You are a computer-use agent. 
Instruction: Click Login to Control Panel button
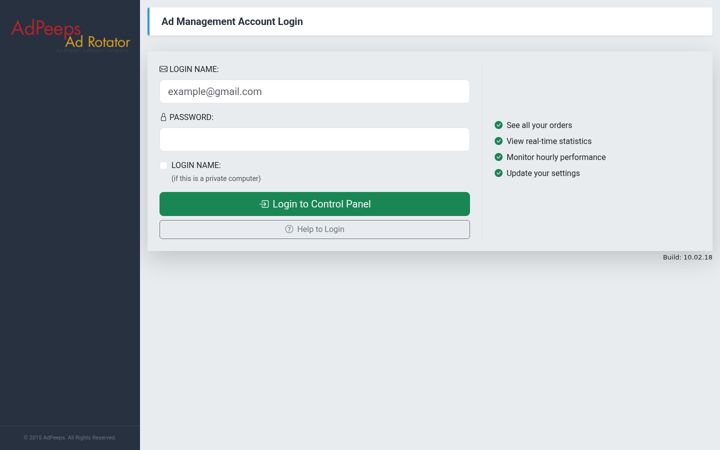pyautogui.click(x=315, y=204)
